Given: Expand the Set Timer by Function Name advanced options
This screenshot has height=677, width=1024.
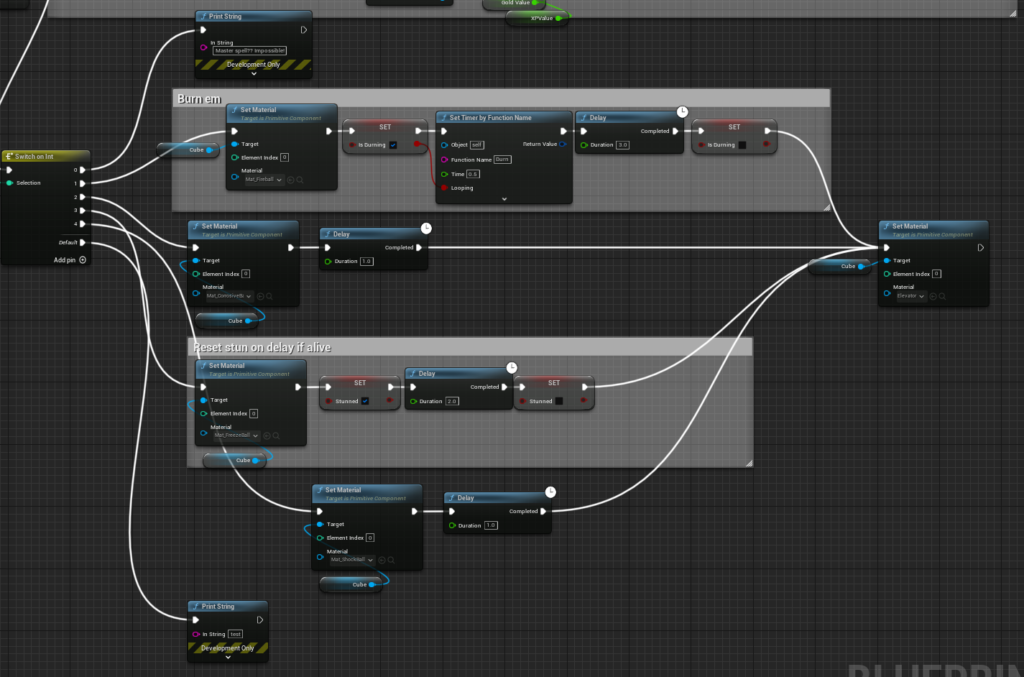Looking at the screenshot, I should click(x=504, y=199).
